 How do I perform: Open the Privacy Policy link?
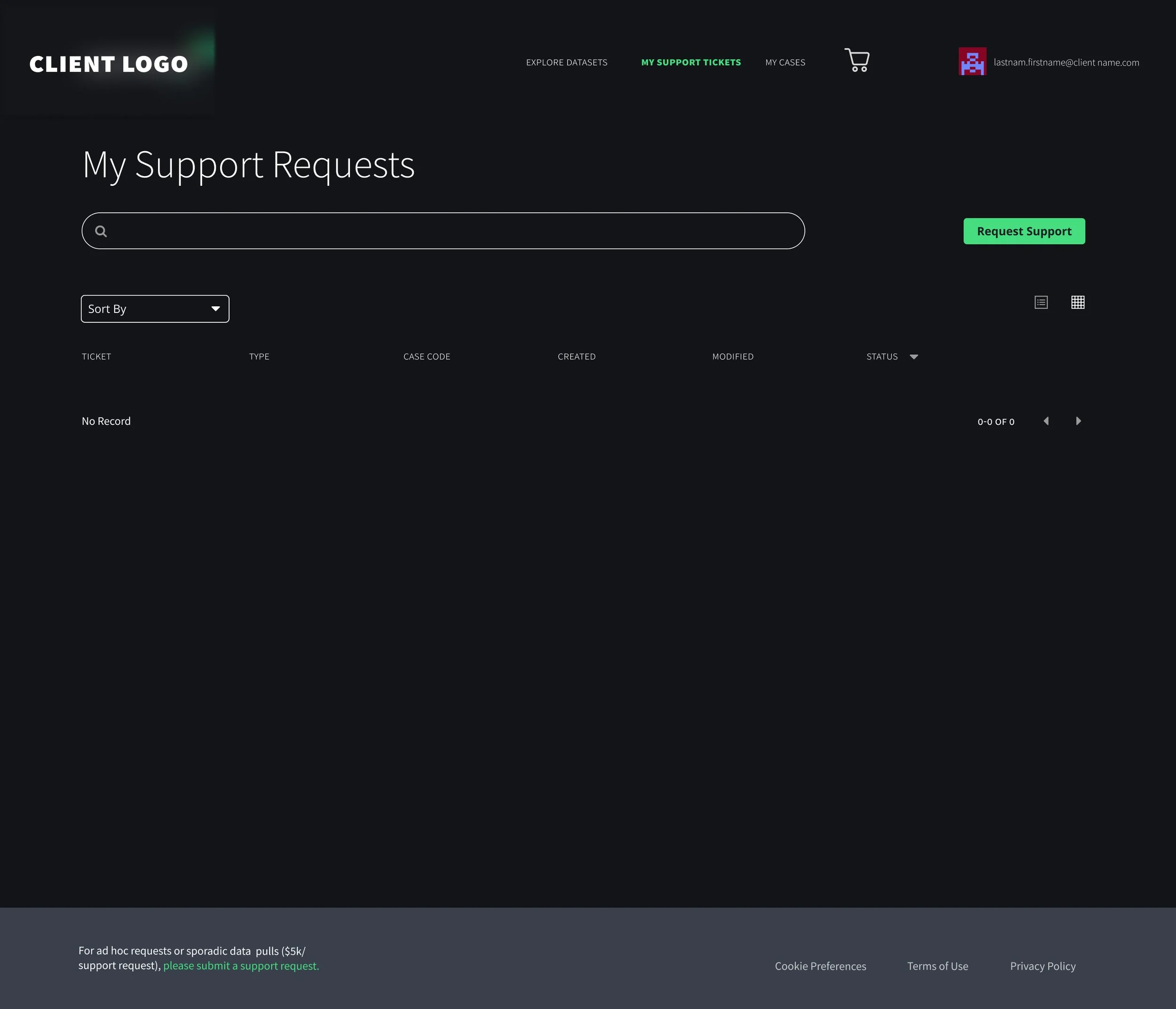click(x=1042, y=967)
